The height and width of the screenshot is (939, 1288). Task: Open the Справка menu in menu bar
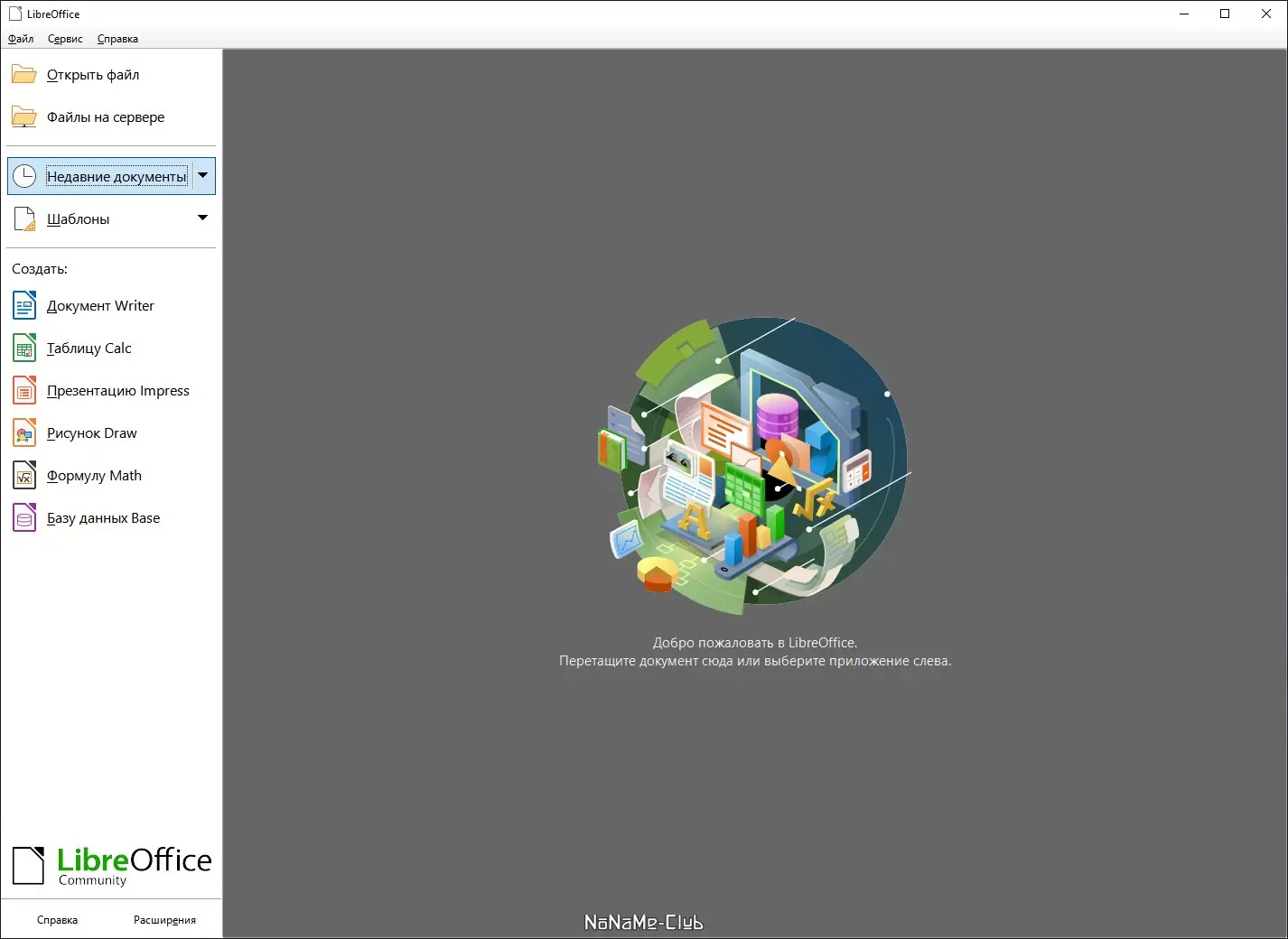(117, 39)
